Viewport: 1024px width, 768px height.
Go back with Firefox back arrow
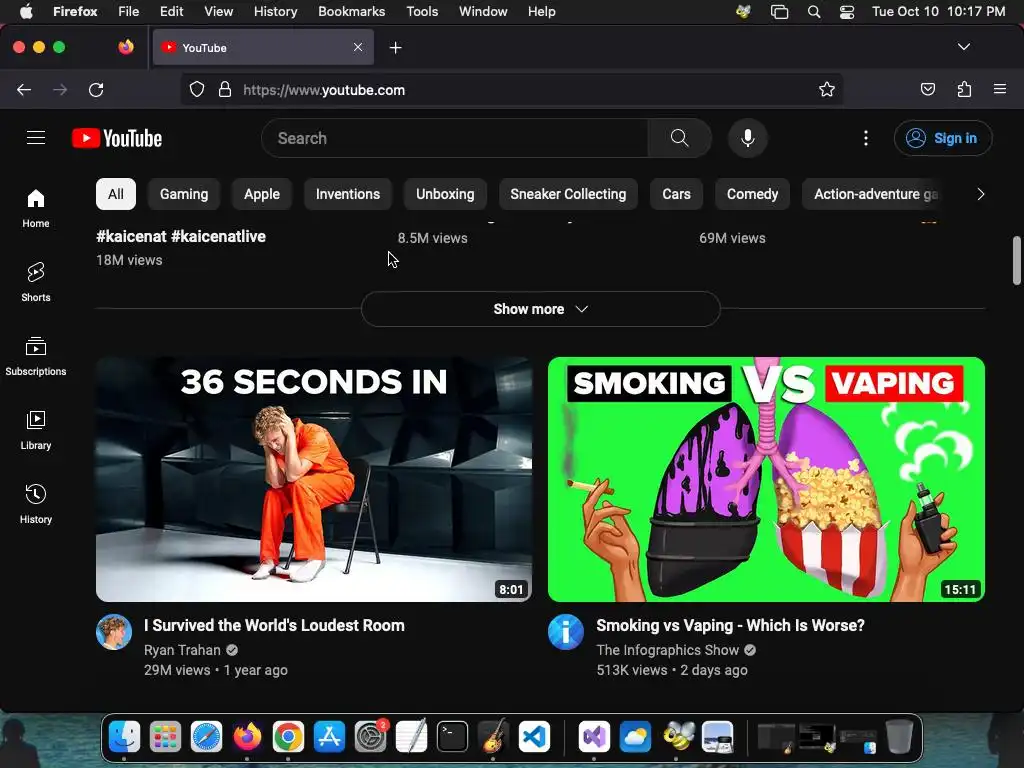24,89
